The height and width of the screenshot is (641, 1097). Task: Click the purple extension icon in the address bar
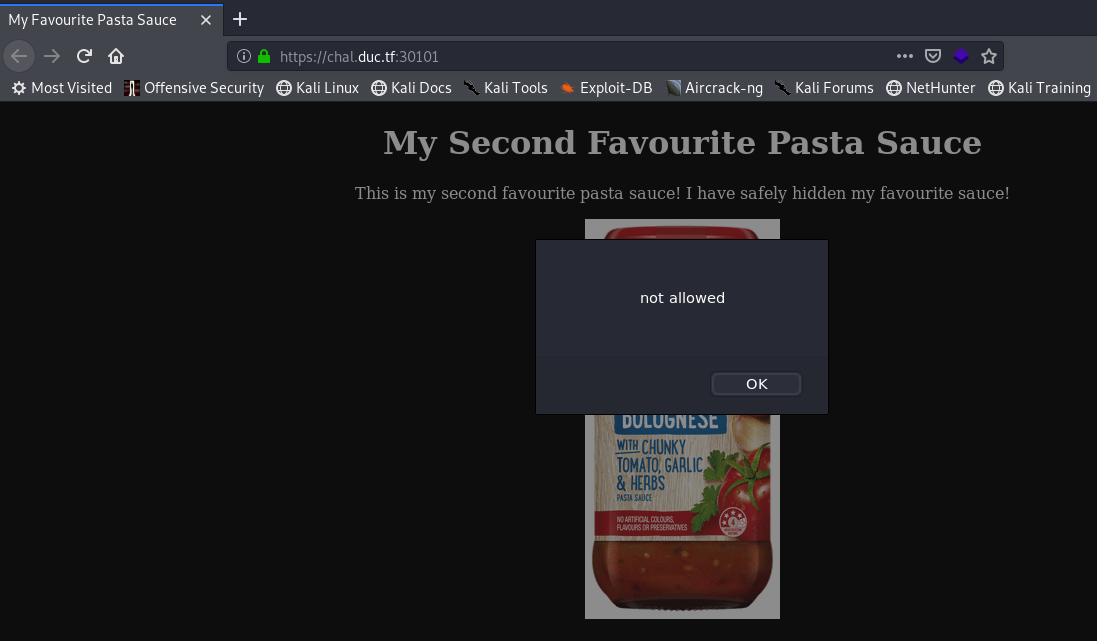pyautogui.click(x=961, y=56)
